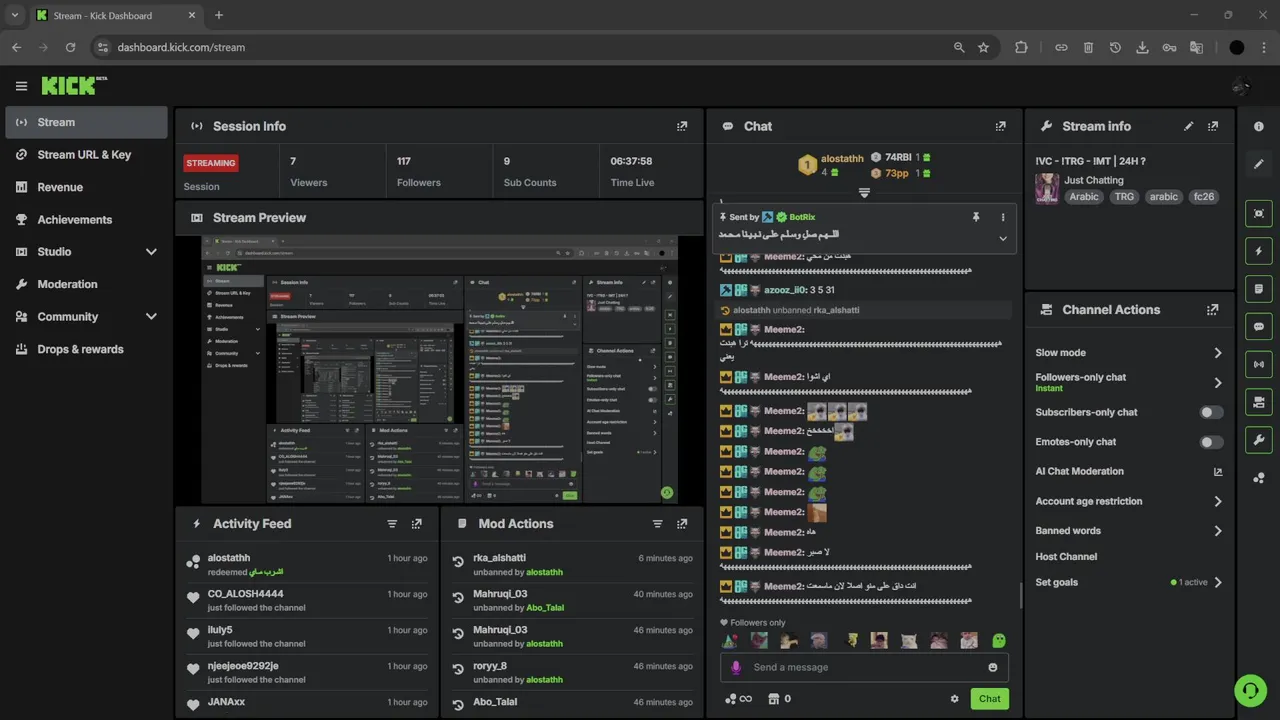Toggle the chat bubble widget icon in sidebar
This screenshot has height=720, width=1280.
(x=1259, y=326)
